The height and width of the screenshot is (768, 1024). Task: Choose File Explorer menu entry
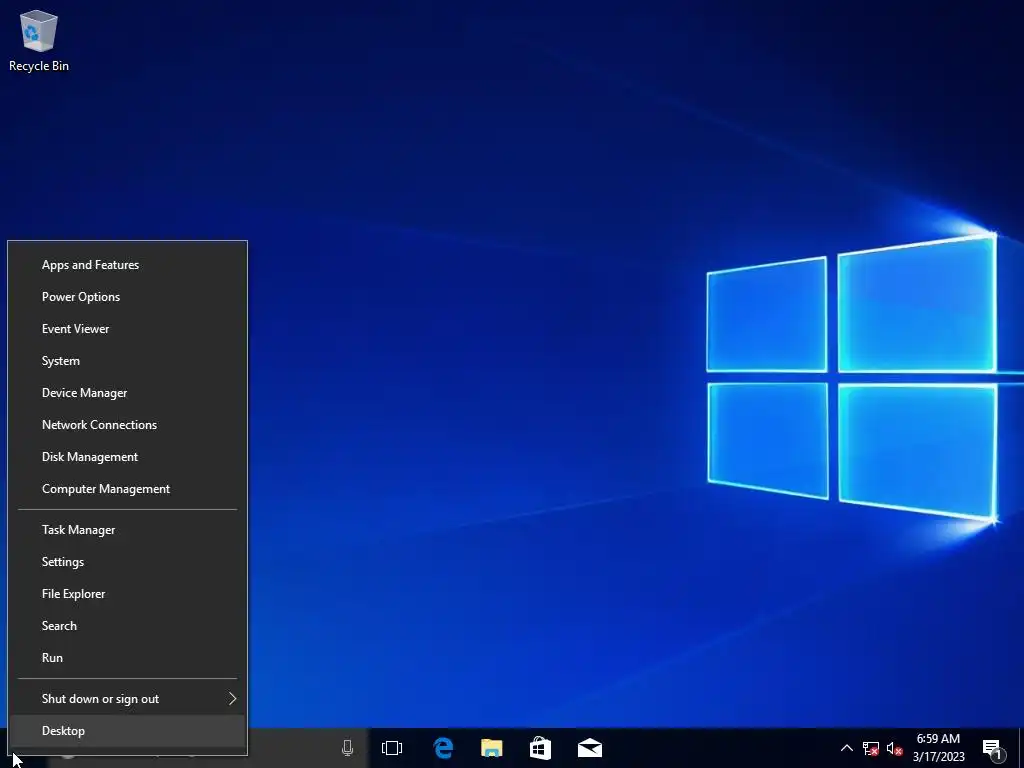pyautogui.click(x=127, y=594)
